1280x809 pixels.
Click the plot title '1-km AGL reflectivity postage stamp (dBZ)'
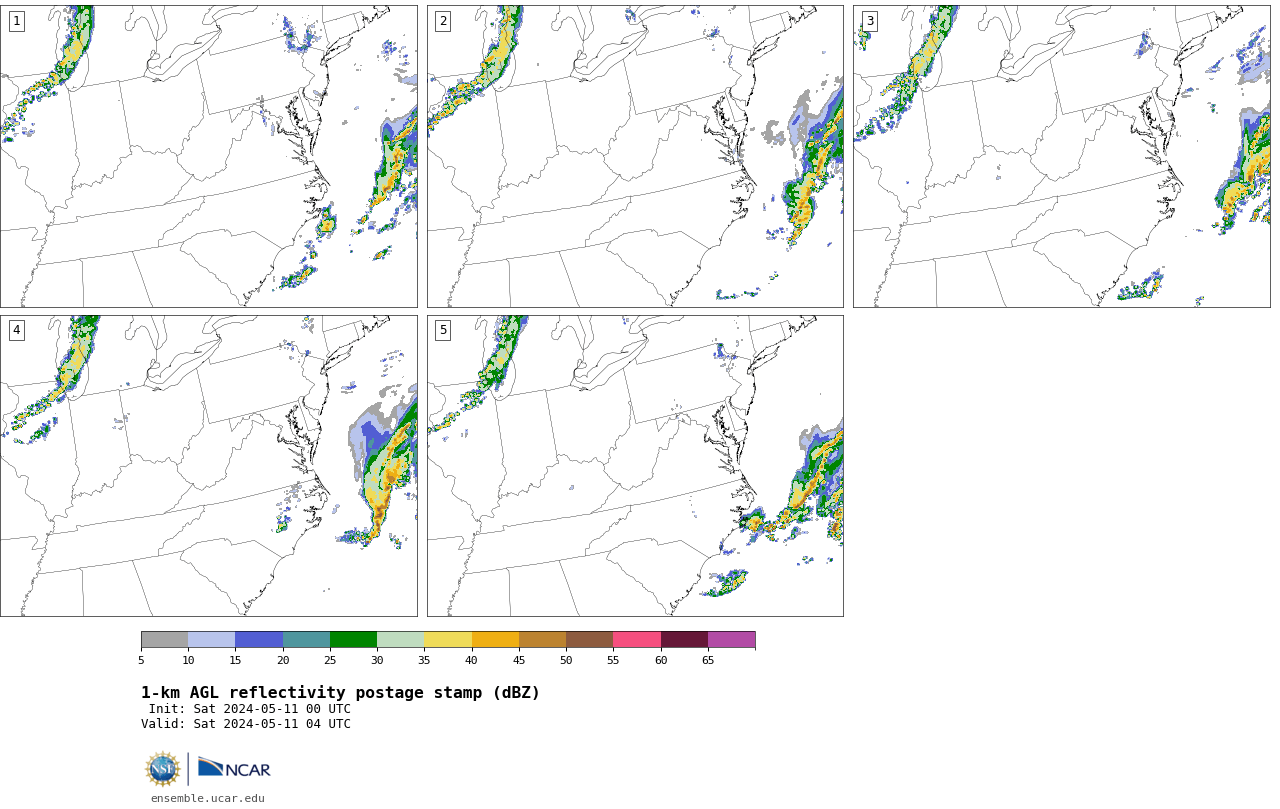[x=340, y=693]
